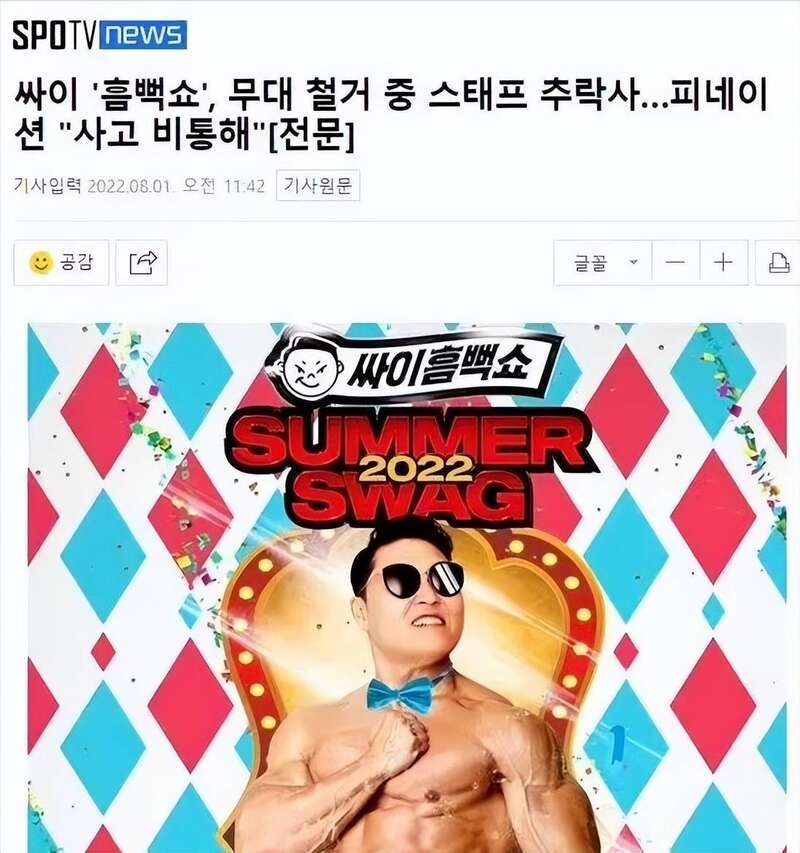
Task: Tap the 공감 reaction label
Action: (x=76, y=262)
